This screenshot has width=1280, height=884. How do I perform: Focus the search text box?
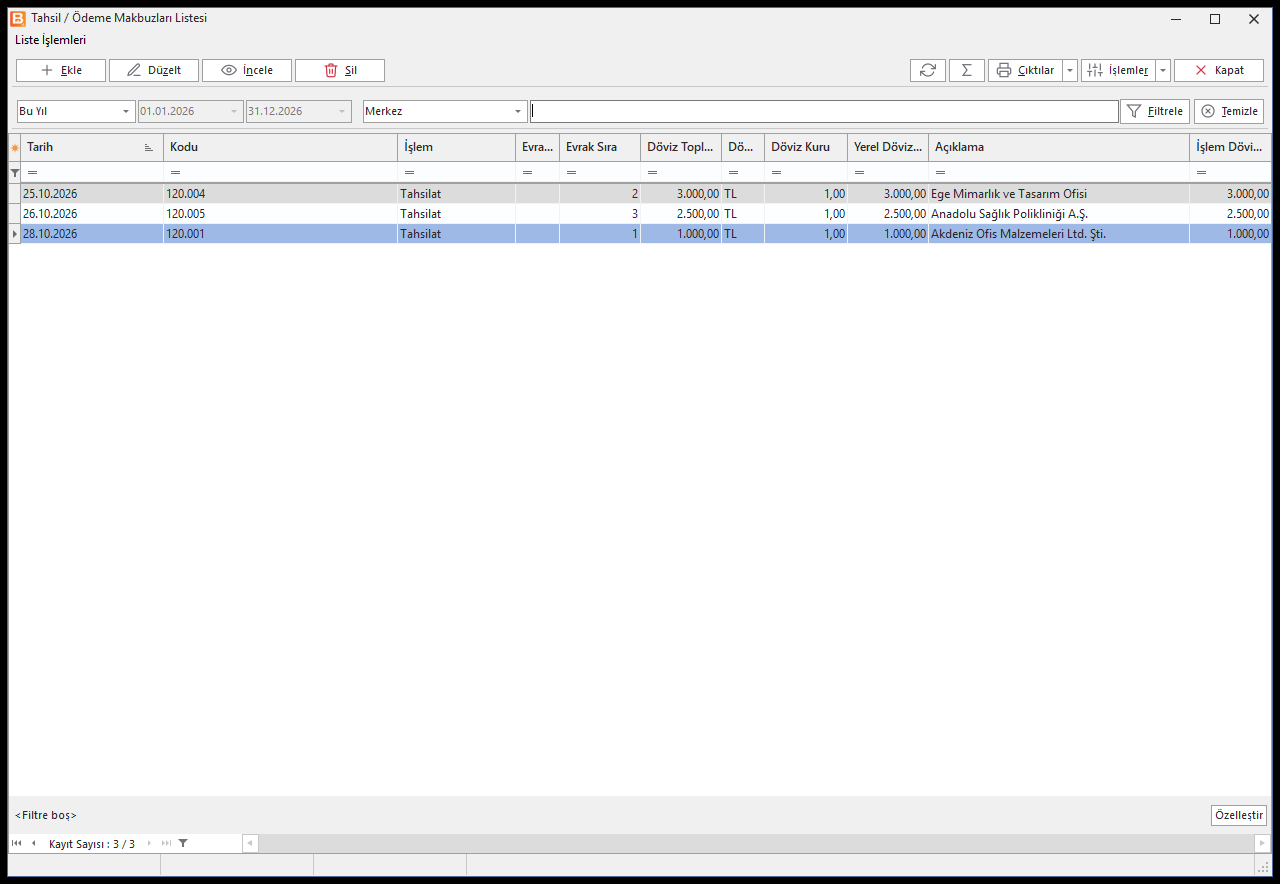(824, 111)
